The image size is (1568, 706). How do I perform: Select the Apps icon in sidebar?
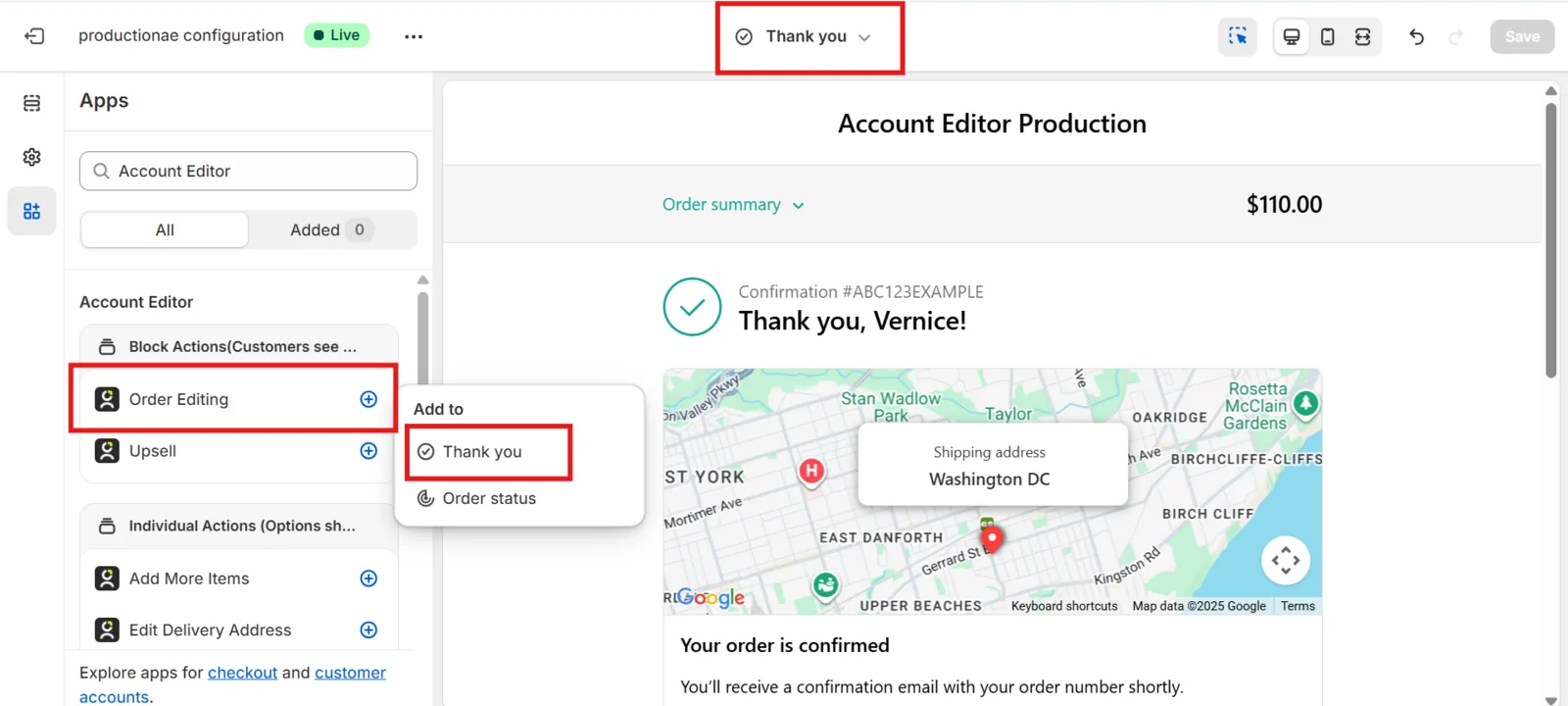pos(32,211)
